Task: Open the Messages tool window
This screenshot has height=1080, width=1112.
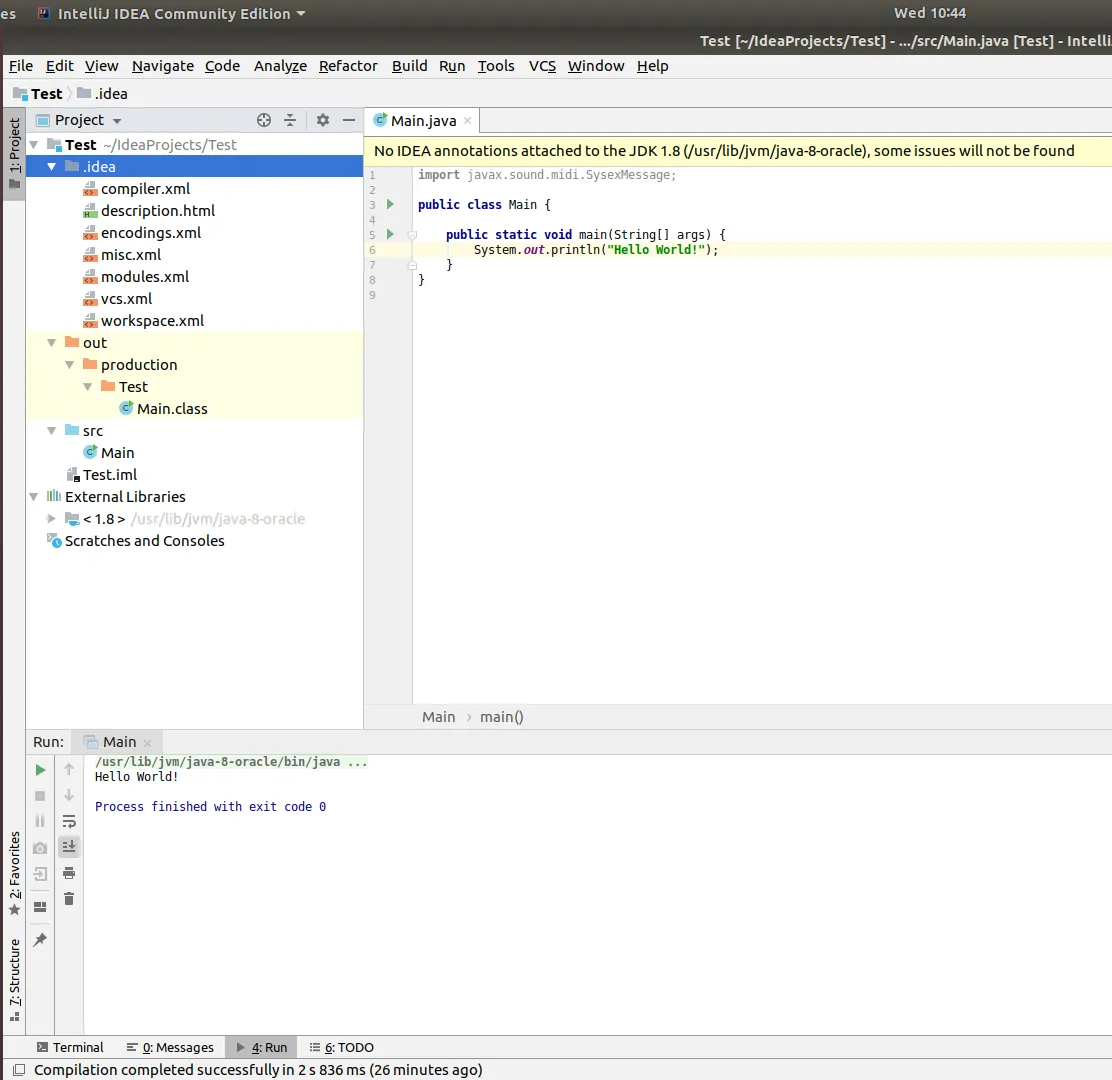Action: (169, 1047)
